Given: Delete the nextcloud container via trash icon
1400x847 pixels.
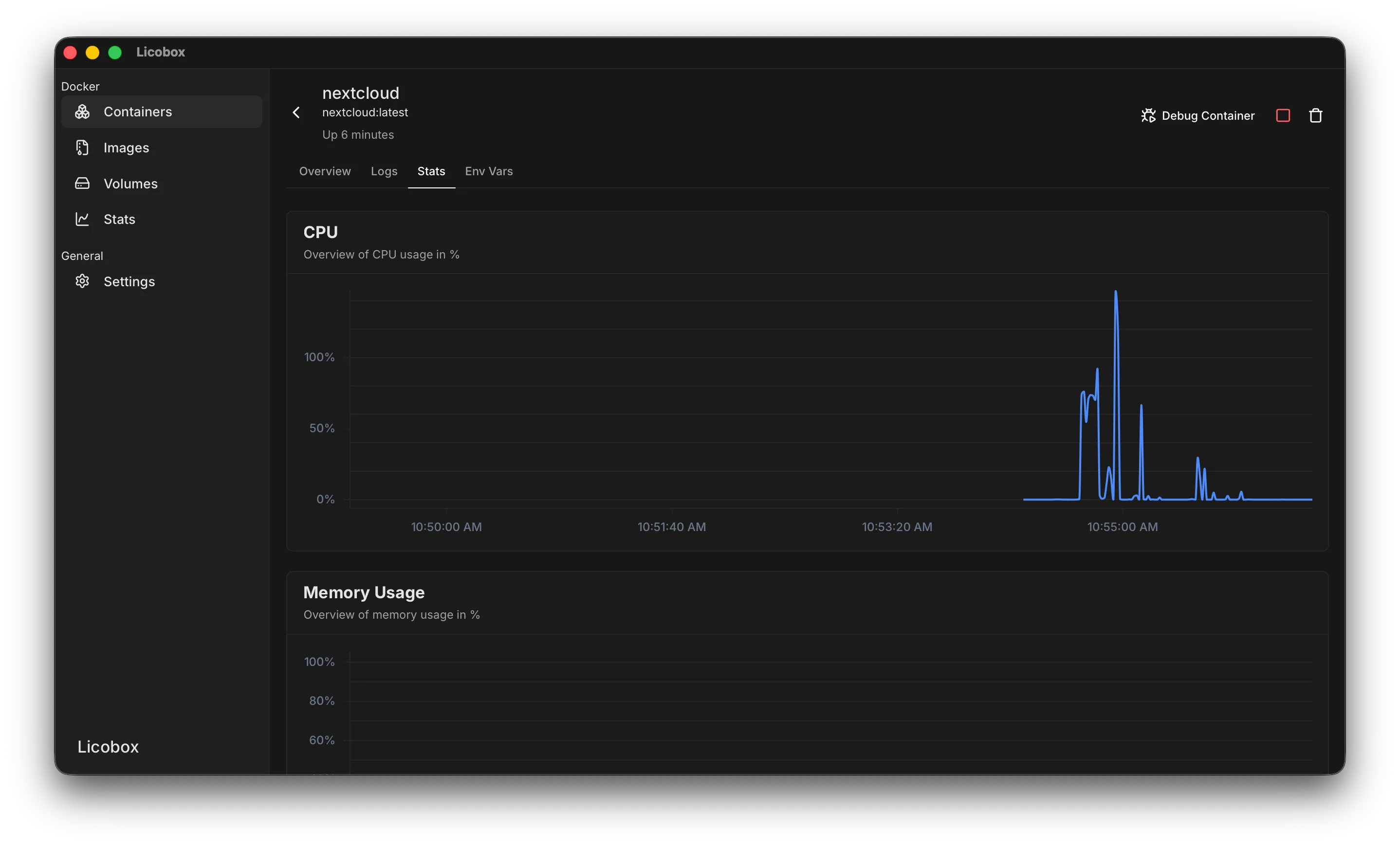Looking at the screenshot, I should coord(1316,115).
